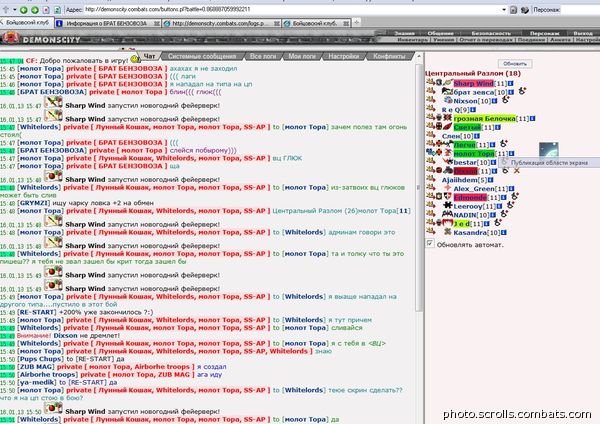Switch to Мои логи tab

pyautogui.click(x=302, y=57)
